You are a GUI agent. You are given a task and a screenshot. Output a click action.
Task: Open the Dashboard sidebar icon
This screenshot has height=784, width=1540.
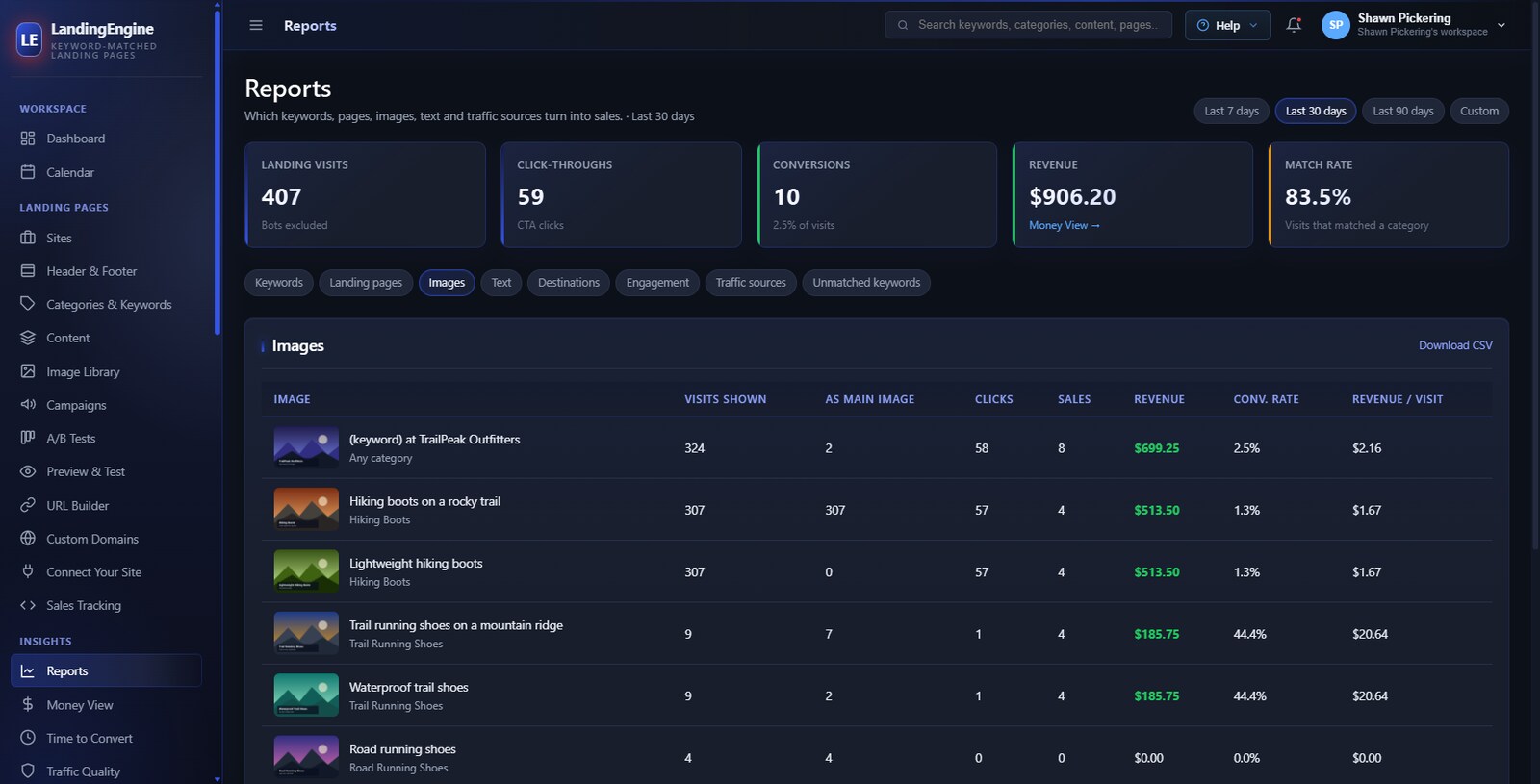pos(28,139)
